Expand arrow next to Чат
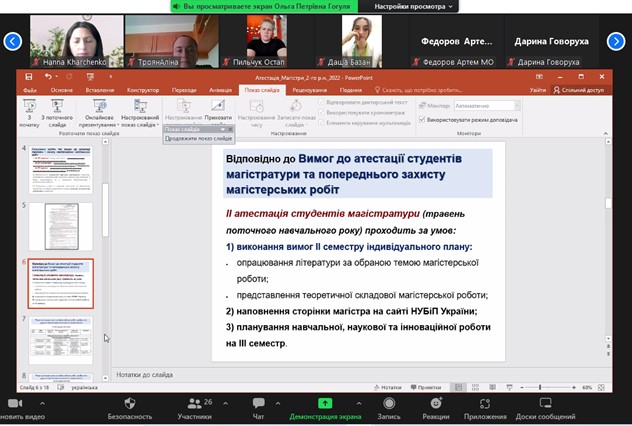632x426 pixels. point(278,403)
